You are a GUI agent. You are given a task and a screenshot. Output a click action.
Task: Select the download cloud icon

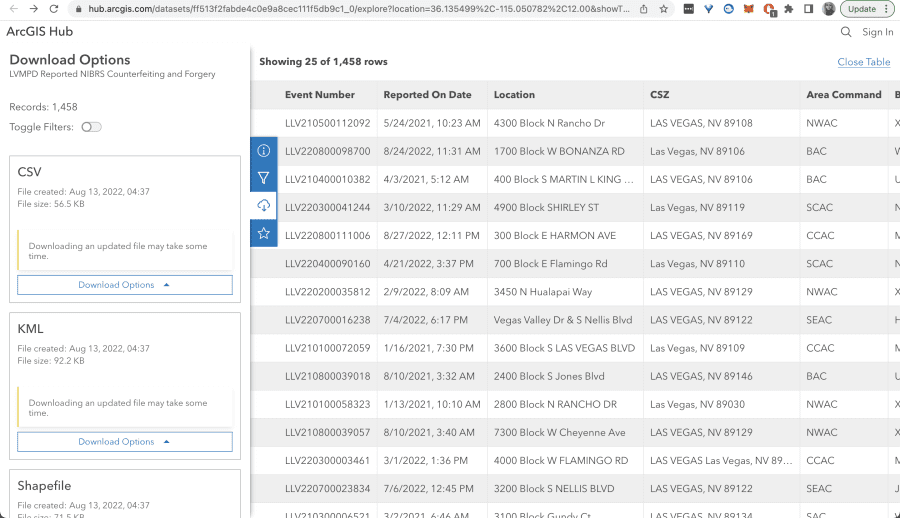pos(263,206)
